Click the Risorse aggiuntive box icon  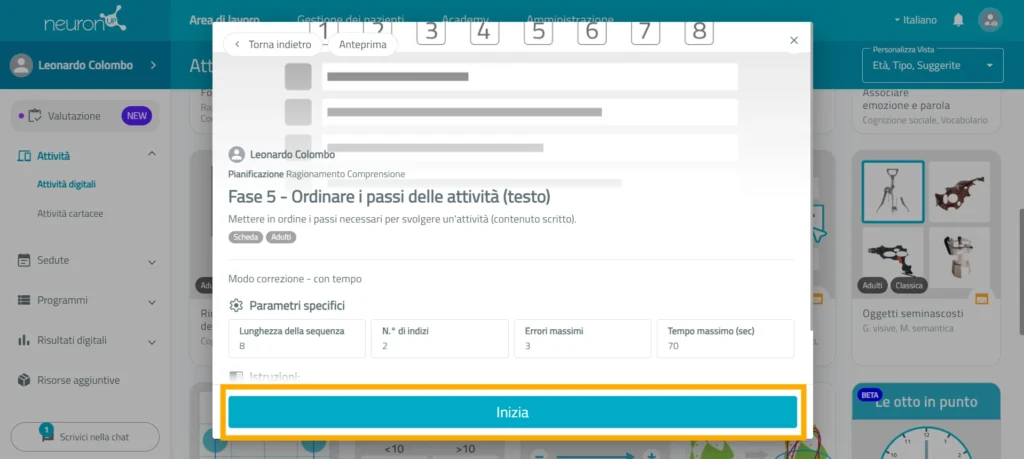point(24,380)
